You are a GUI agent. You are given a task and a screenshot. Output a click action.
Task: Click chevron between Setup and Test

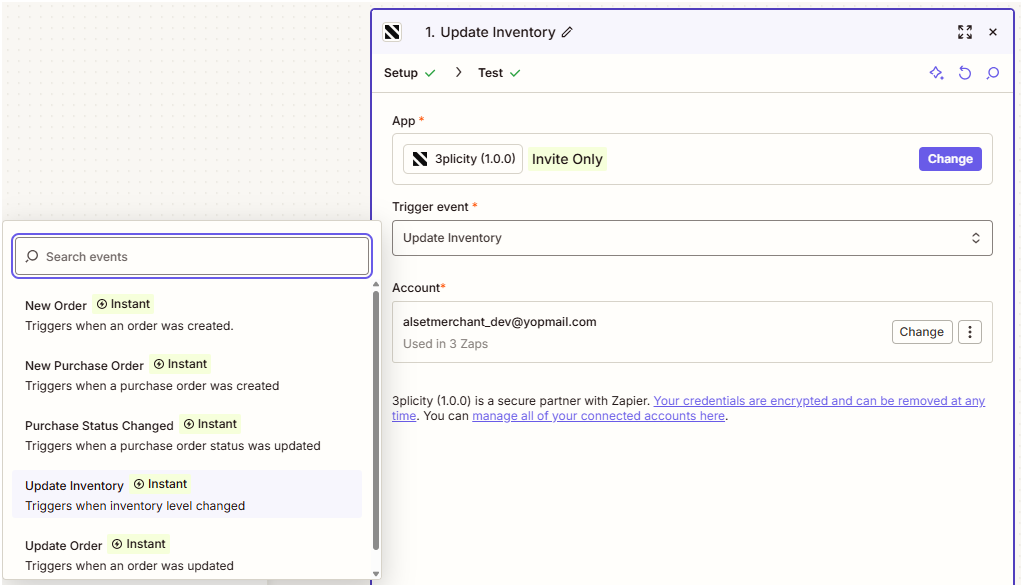(x=459, y=72)
